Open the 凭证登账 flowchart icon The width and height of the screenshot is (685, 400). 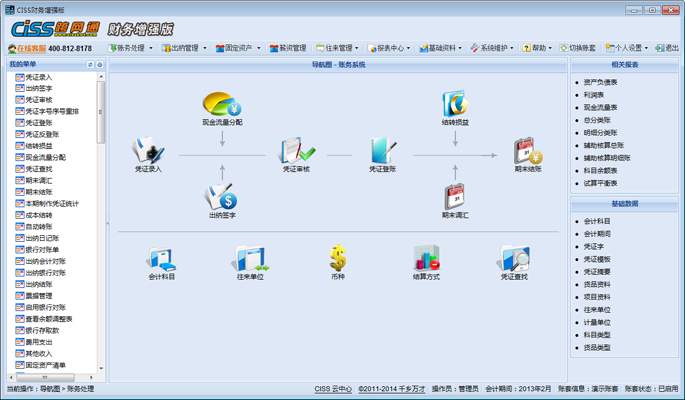click(x=382, y=151)
